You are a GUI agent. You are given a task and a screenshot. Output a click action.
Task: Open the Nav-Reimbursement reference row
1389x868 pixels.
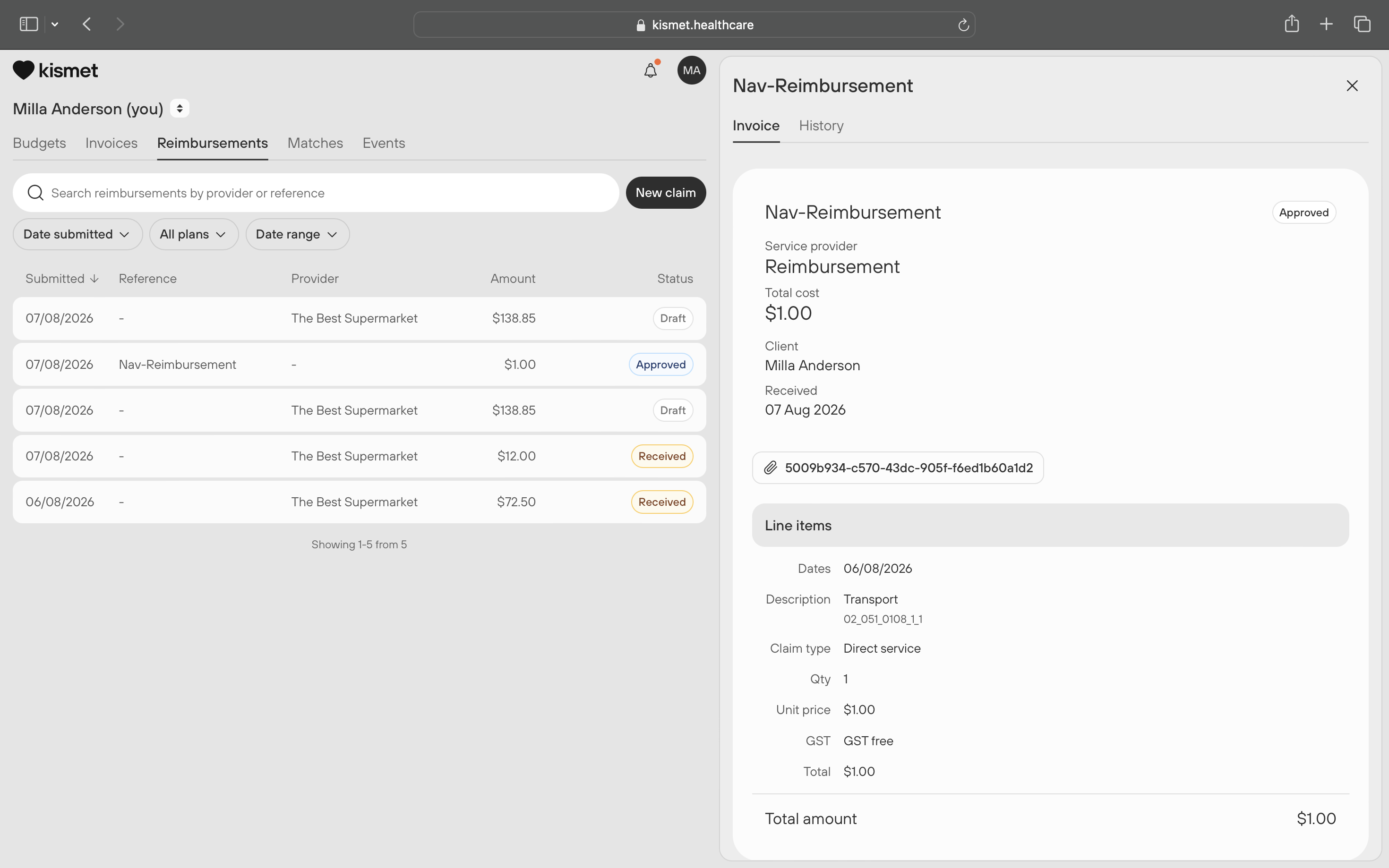[x=360, y=364]
